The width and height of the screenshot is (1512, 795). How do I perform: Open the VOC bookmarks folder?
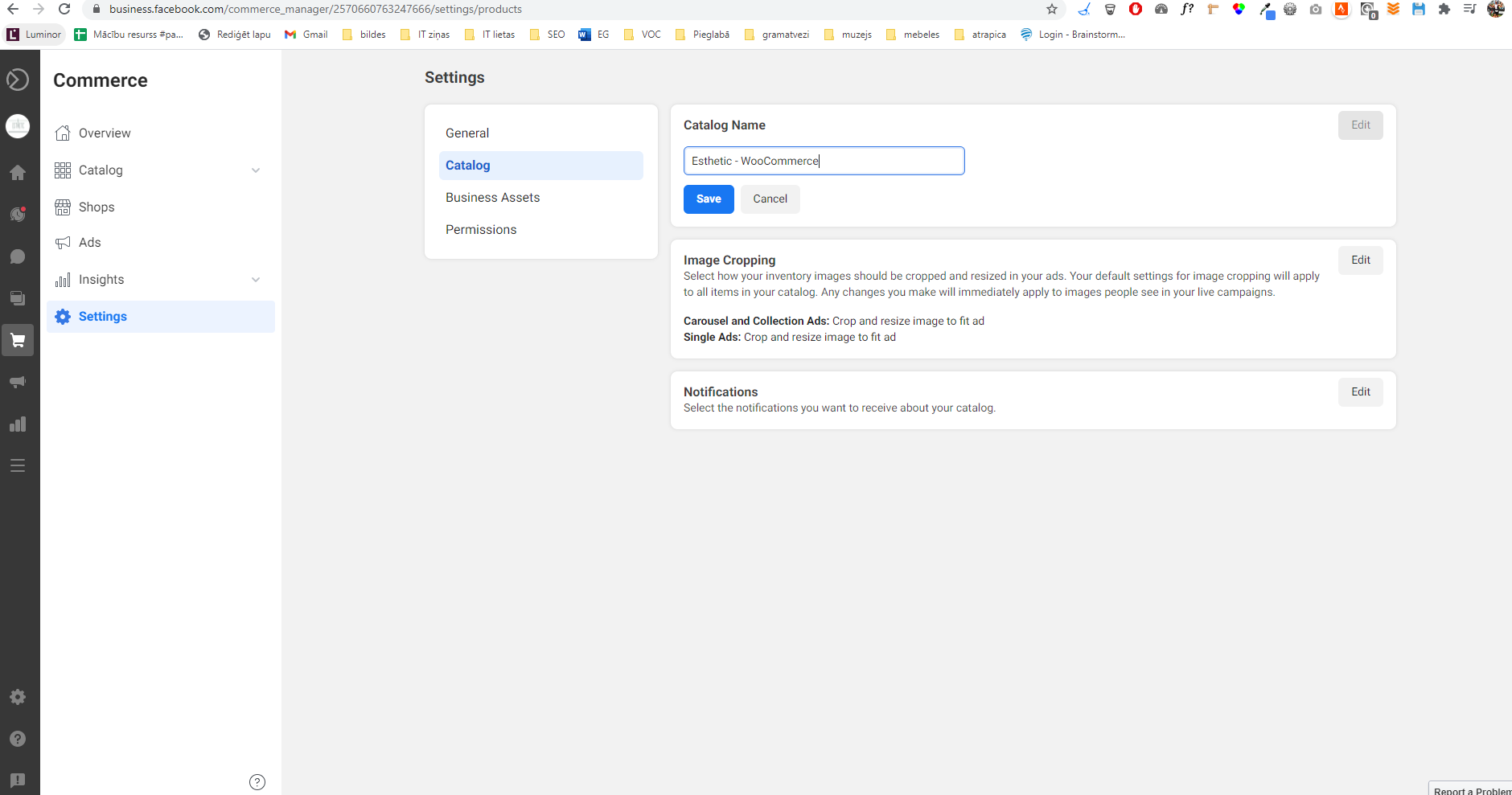click(642, 35)
